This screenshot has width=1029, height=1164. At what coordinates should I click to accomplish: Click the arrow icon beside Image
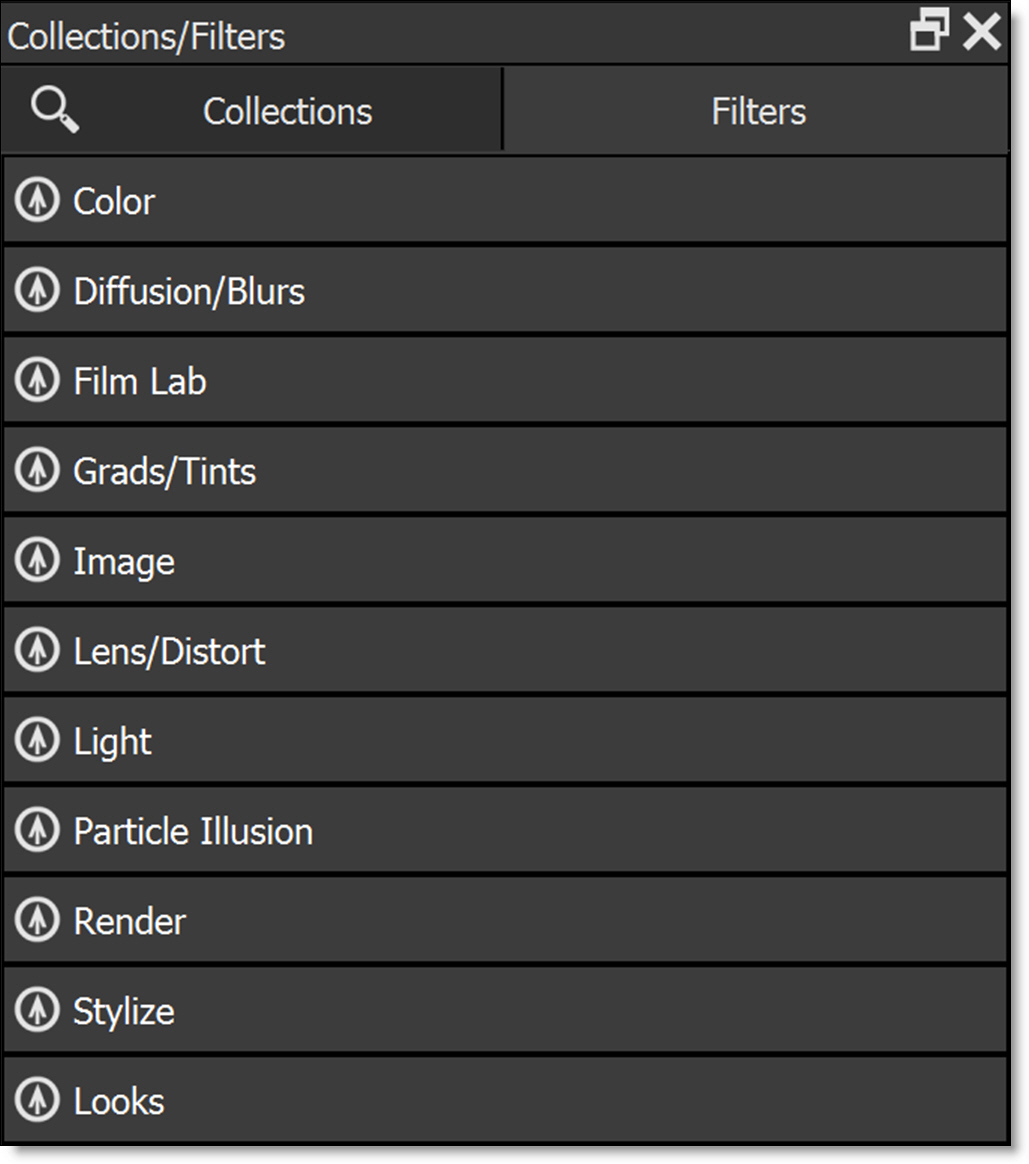click(38, 561)
